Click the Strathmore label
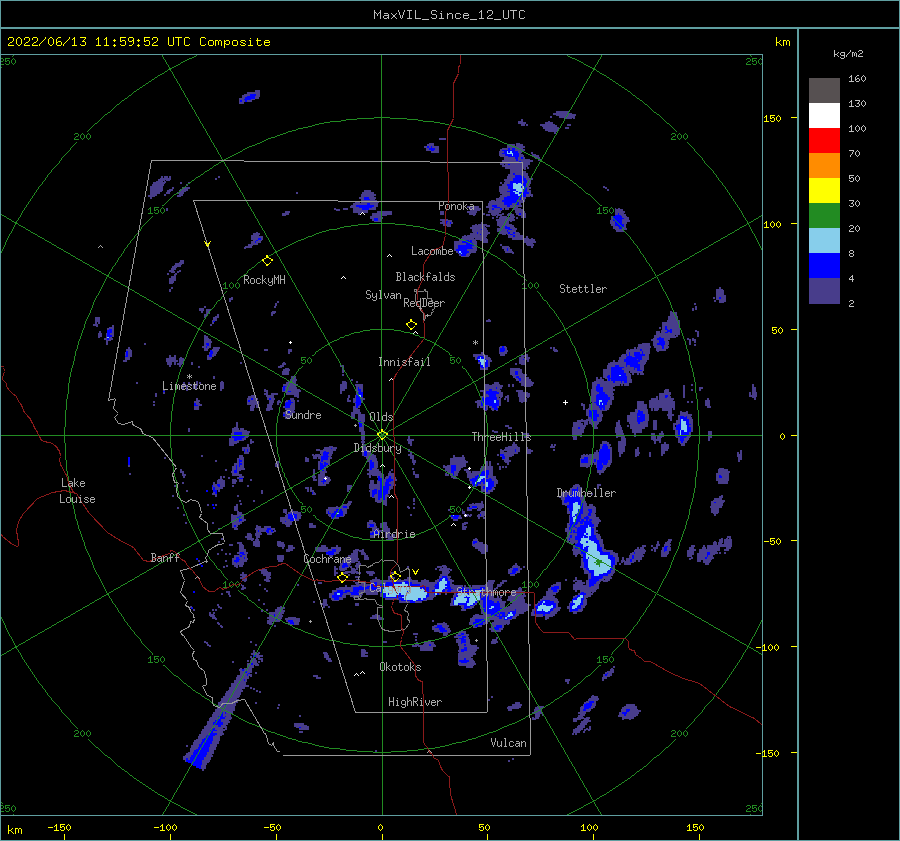This screenshot has height=841, width=900. [x=487, y=591]
